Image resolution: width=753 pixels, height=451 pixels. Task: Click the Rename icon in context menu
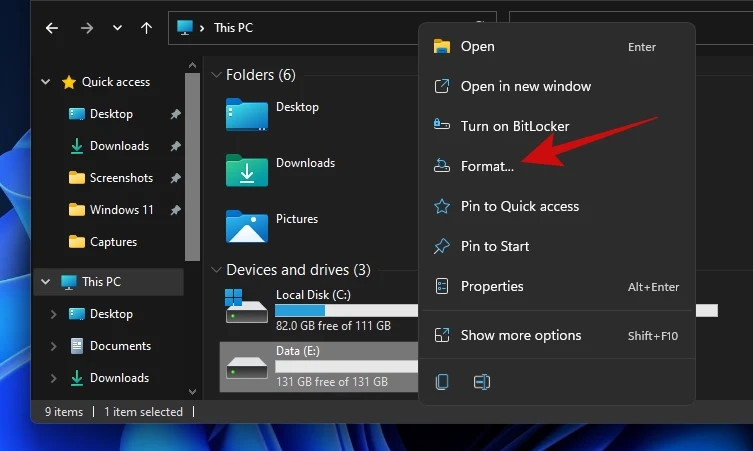482,382
